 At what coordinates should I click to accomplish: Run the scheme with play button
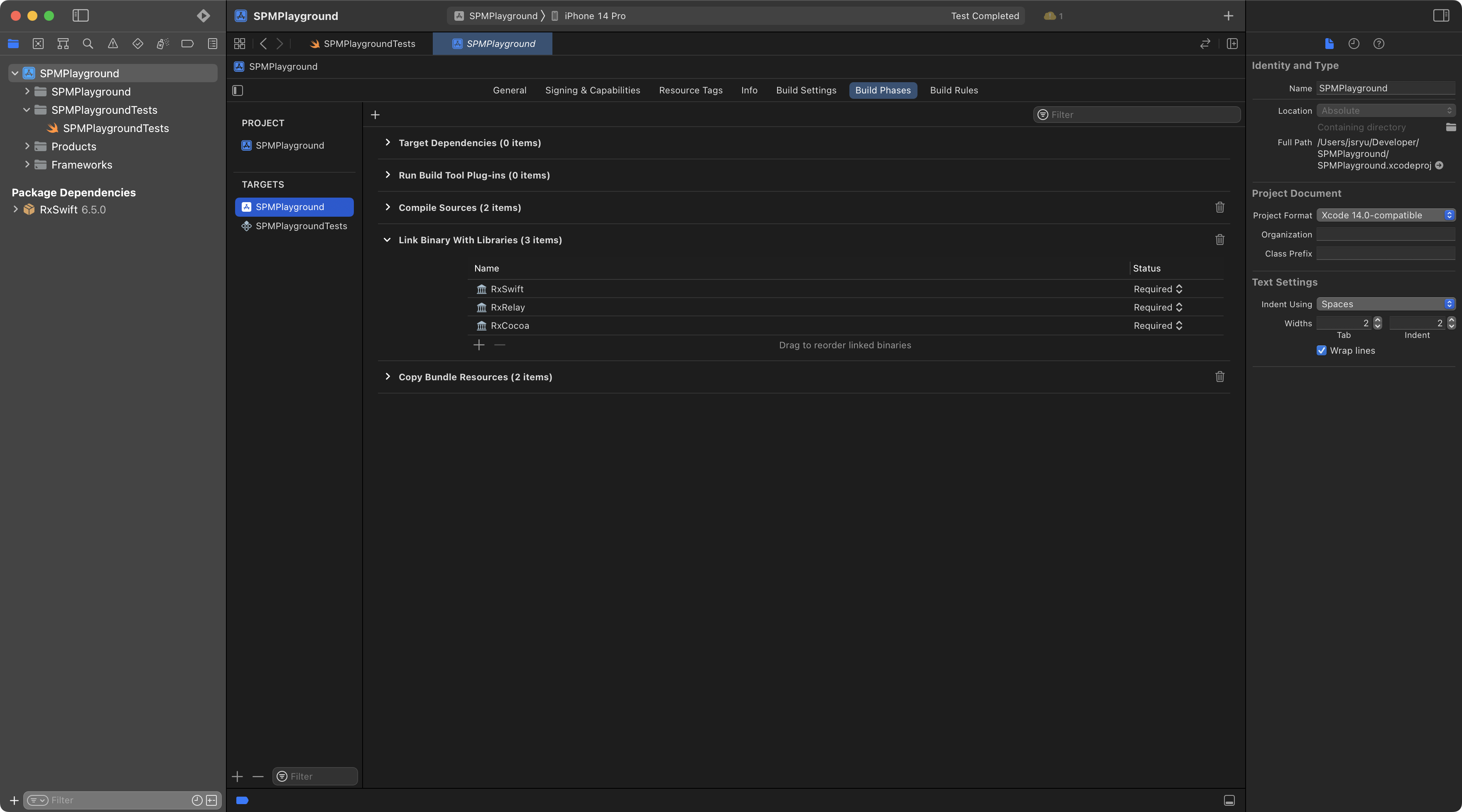(x=203, y=15)
